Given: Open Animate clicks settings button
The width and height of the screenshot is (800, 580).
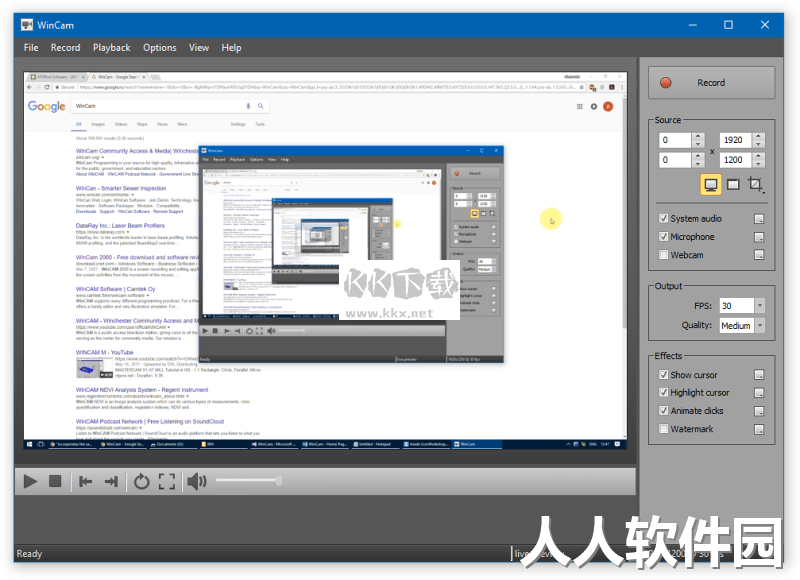Looking at the screenshot, I should coord(759,411).
